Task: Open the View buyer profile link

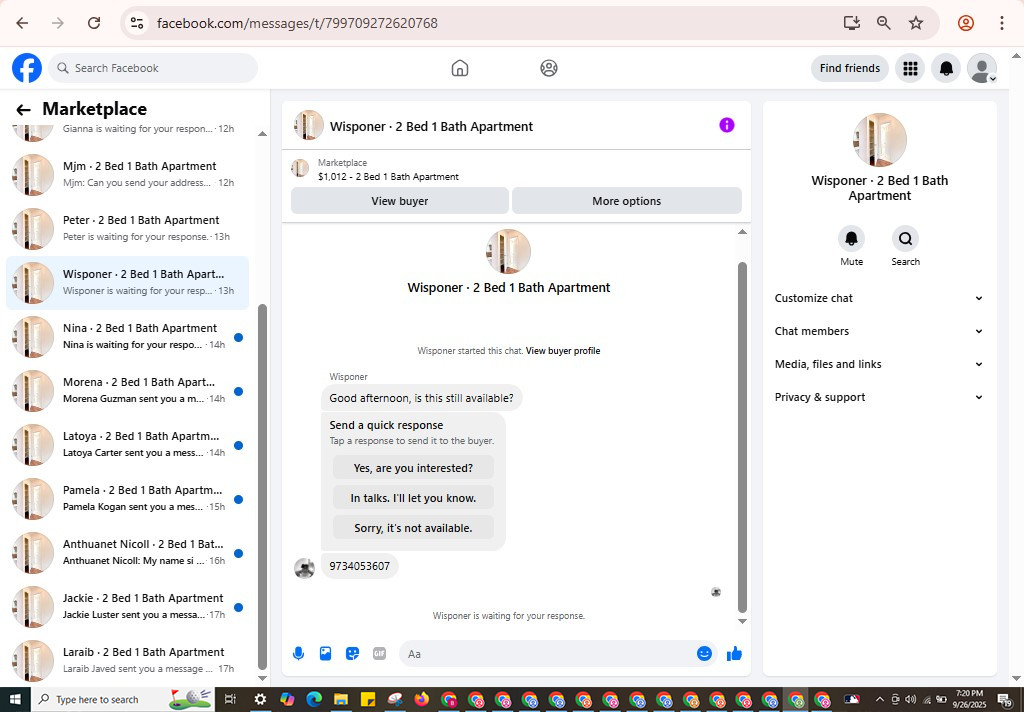Action: [563, 351]
